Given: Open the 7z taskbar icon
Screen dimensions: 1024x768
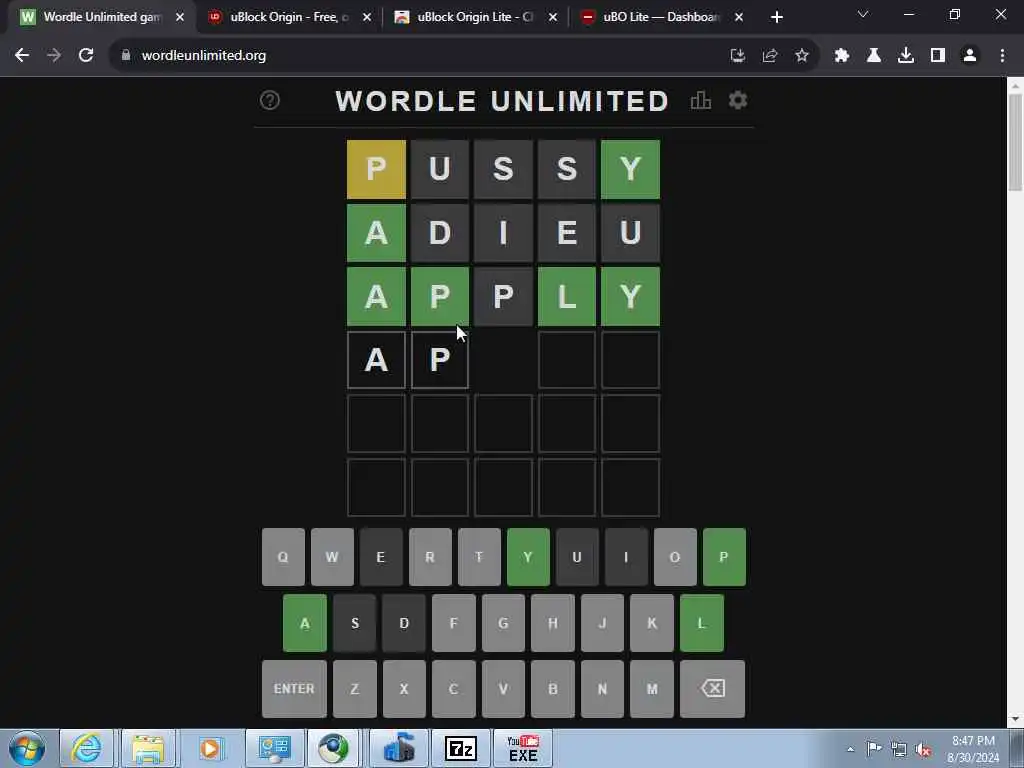Looking at the screenshot, I should click(460, 748).
